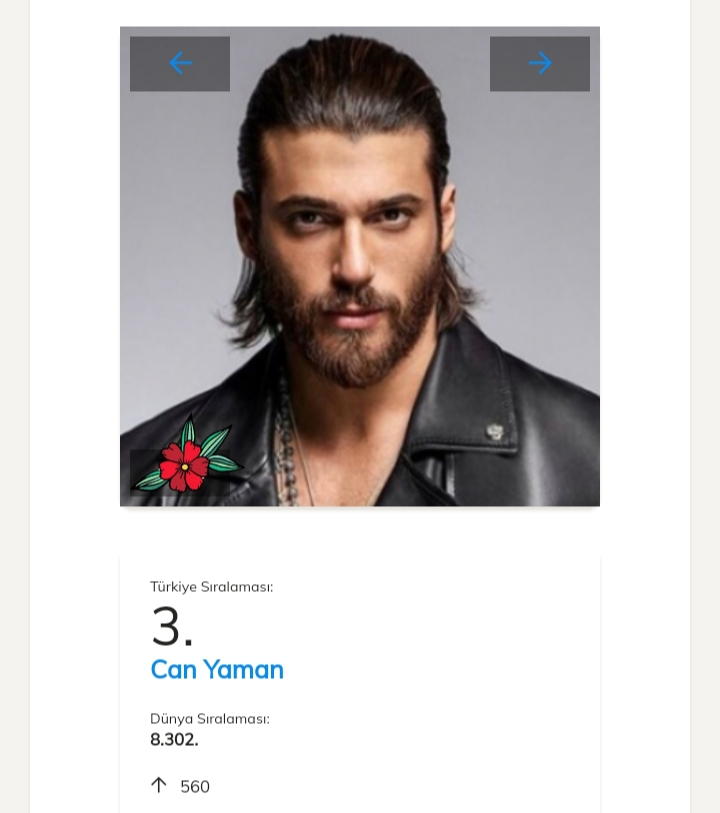Screen dimensions: 720x813
Task: Click the large rank number 3.
Action: pyautogui.click(x=171, y=627)
